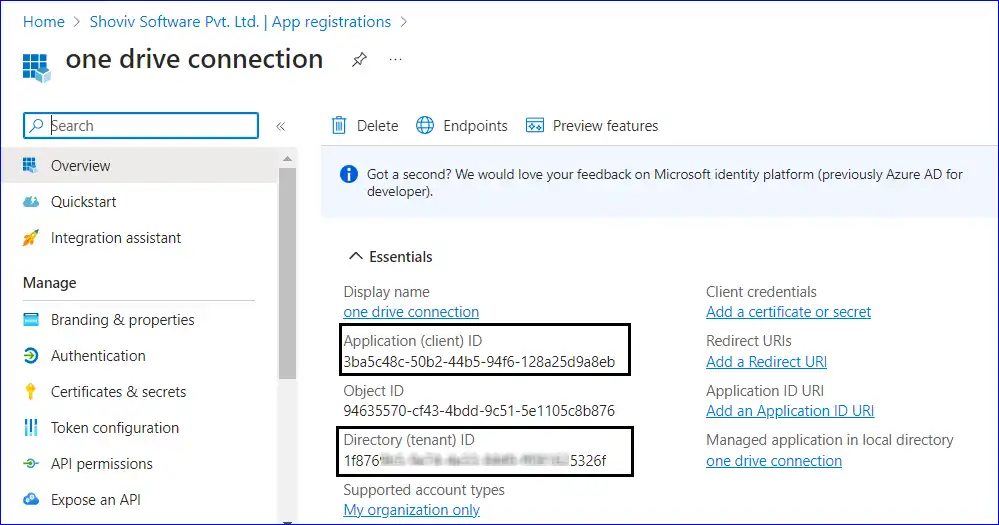Open Quickstart from the sidebar
The image size is (999, 525).
click(x=83, y=202)
